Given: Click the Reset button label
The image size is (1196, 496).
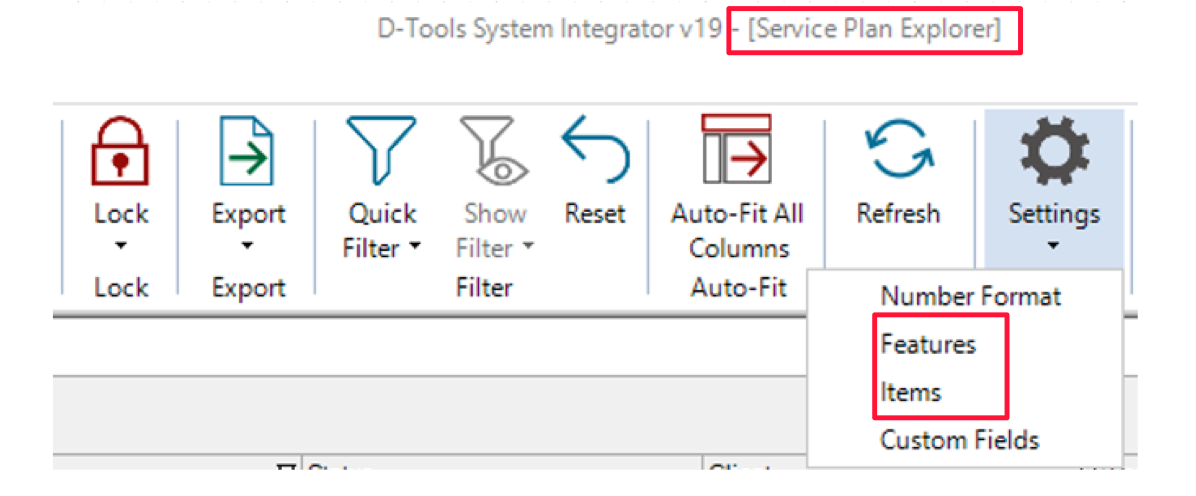Looking at the screenshot, I should (x=595, y=214).
